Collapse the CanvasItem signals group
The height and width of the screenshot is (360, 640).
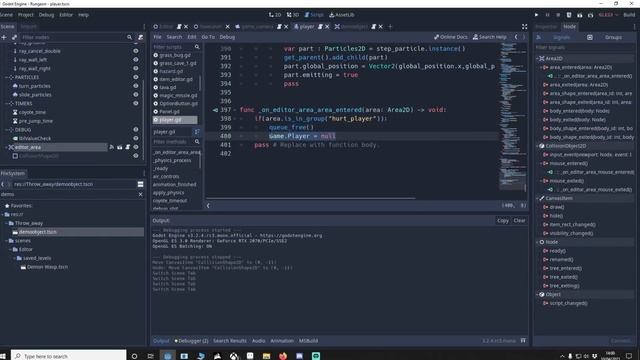pos(537,198)
